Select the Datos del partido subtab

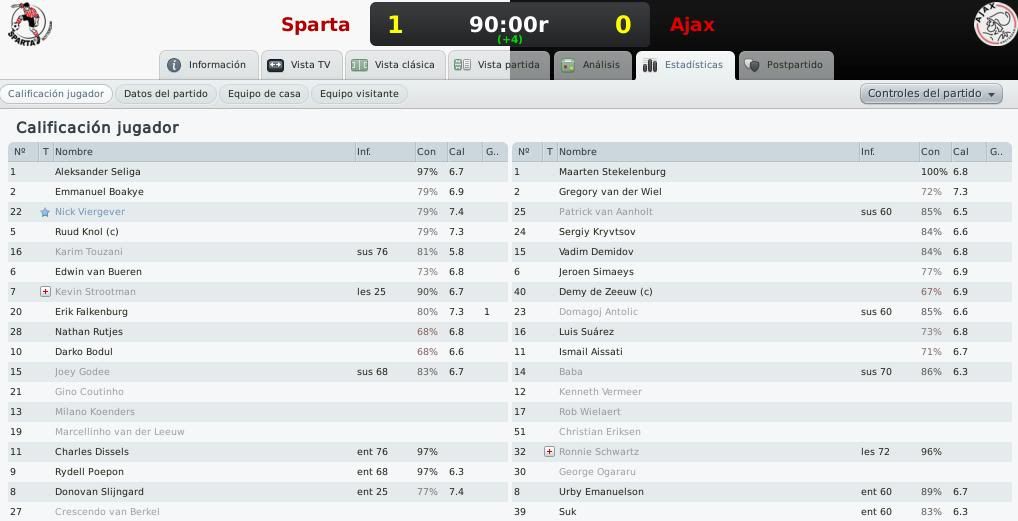166,94
